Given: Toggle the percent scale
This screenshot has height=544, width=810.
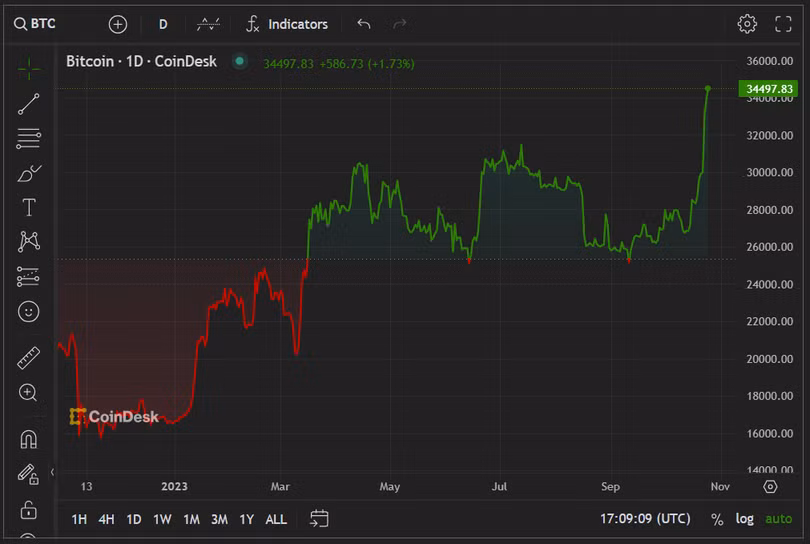Looking at the screenshot, I should tap(717, 519).
